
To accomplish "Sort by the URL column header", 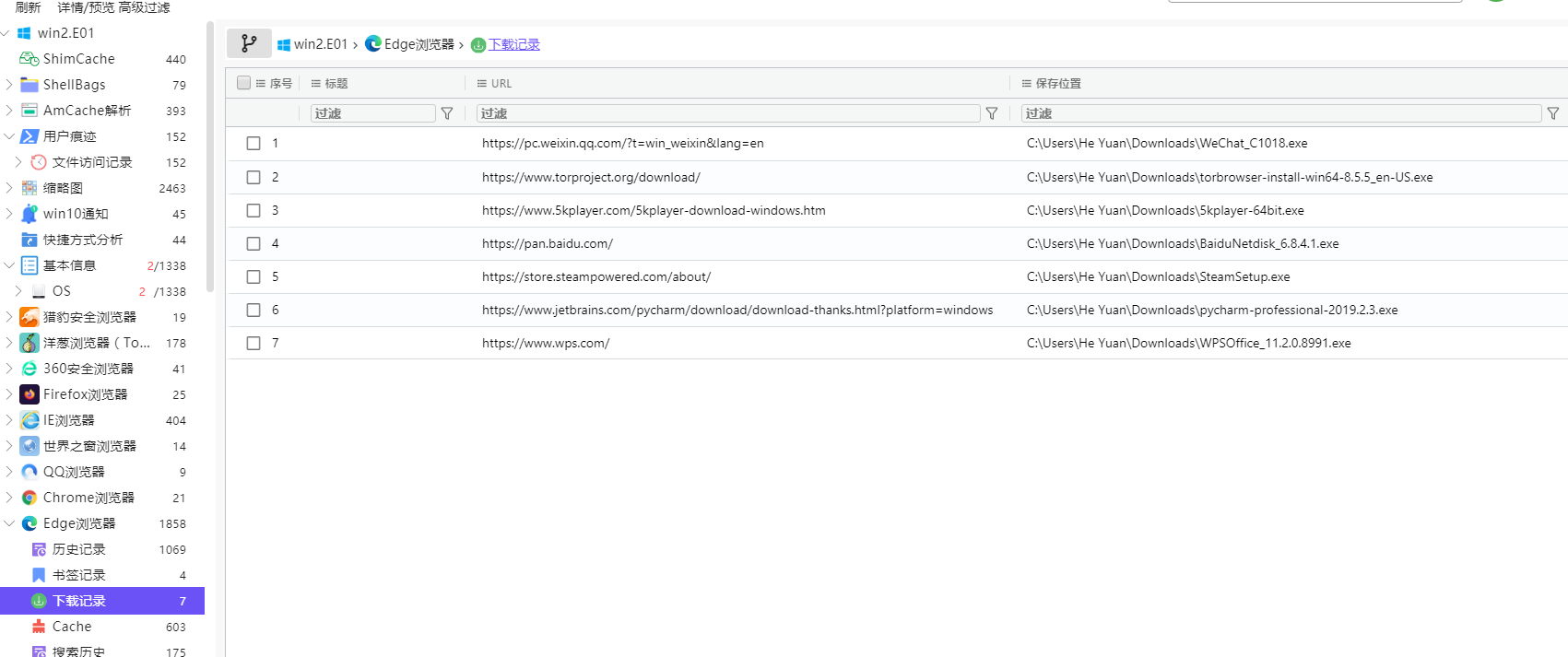I will [x=494, y=83].
